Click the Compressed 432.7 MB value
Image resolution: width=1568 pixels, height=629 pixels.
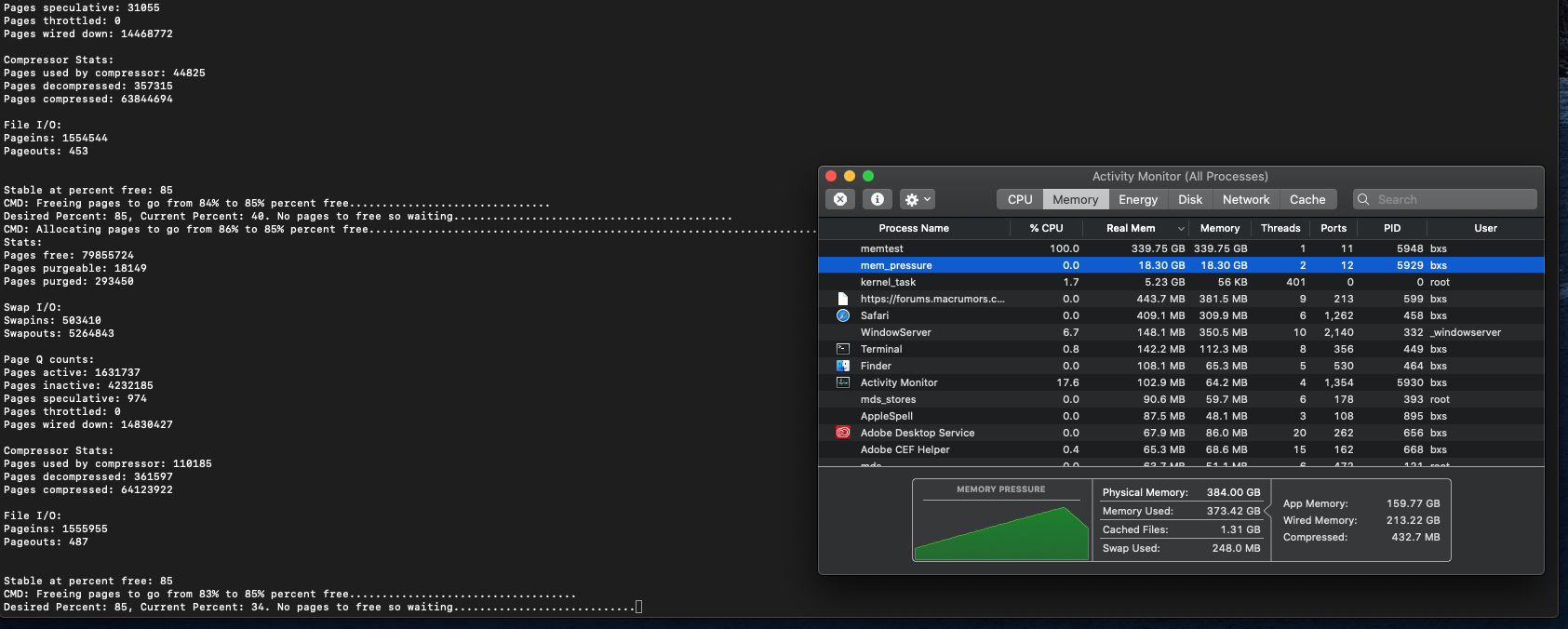click(1415, 537)
